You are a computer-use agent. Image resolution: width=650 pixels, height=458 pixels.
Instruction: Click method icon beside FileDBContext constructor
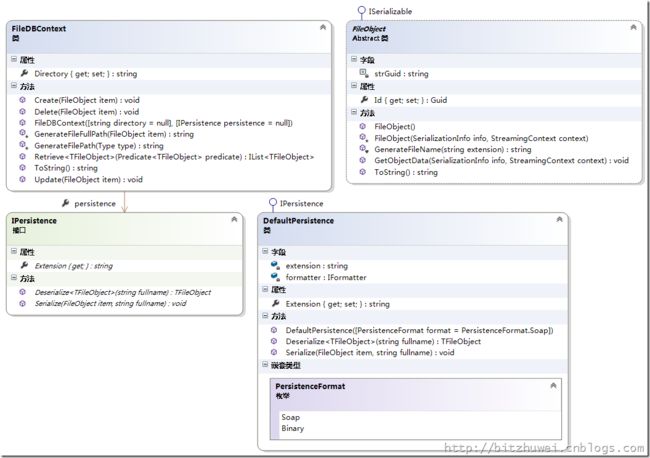click(23, 123)
